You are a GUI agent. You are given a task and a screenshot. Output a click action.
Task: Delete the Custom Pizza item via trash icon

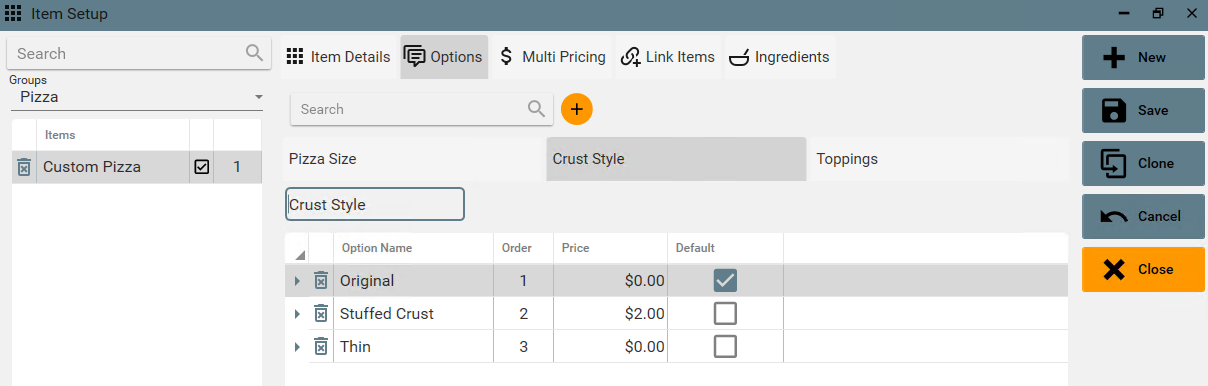24,167
